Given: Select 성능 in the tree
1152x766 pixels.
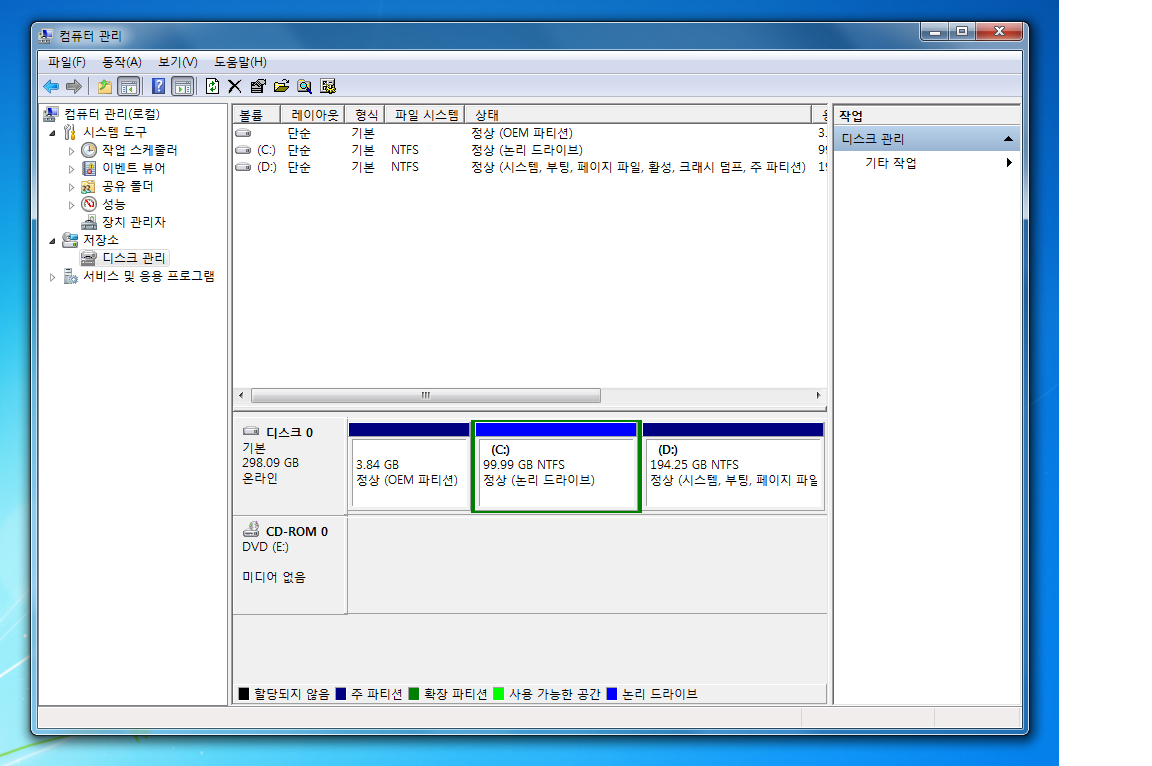Looking at the screenshot, I should (114, 204).
